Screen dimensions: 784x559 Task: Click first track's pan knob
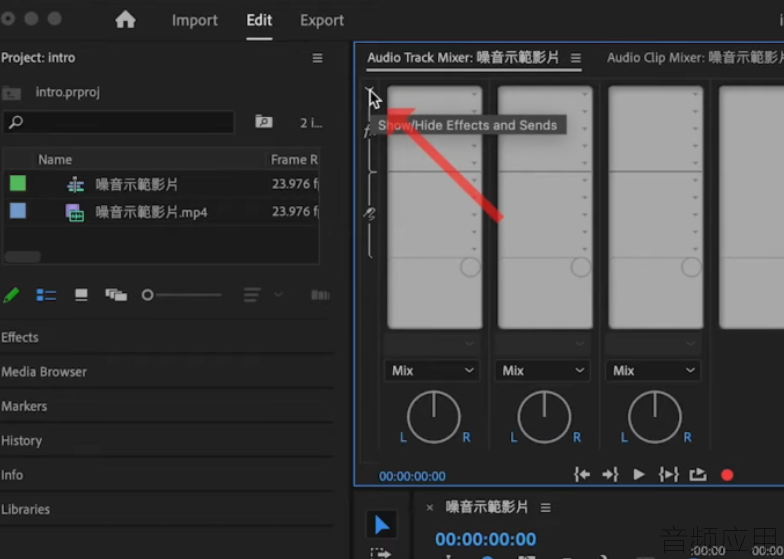(x=434, y=417)
